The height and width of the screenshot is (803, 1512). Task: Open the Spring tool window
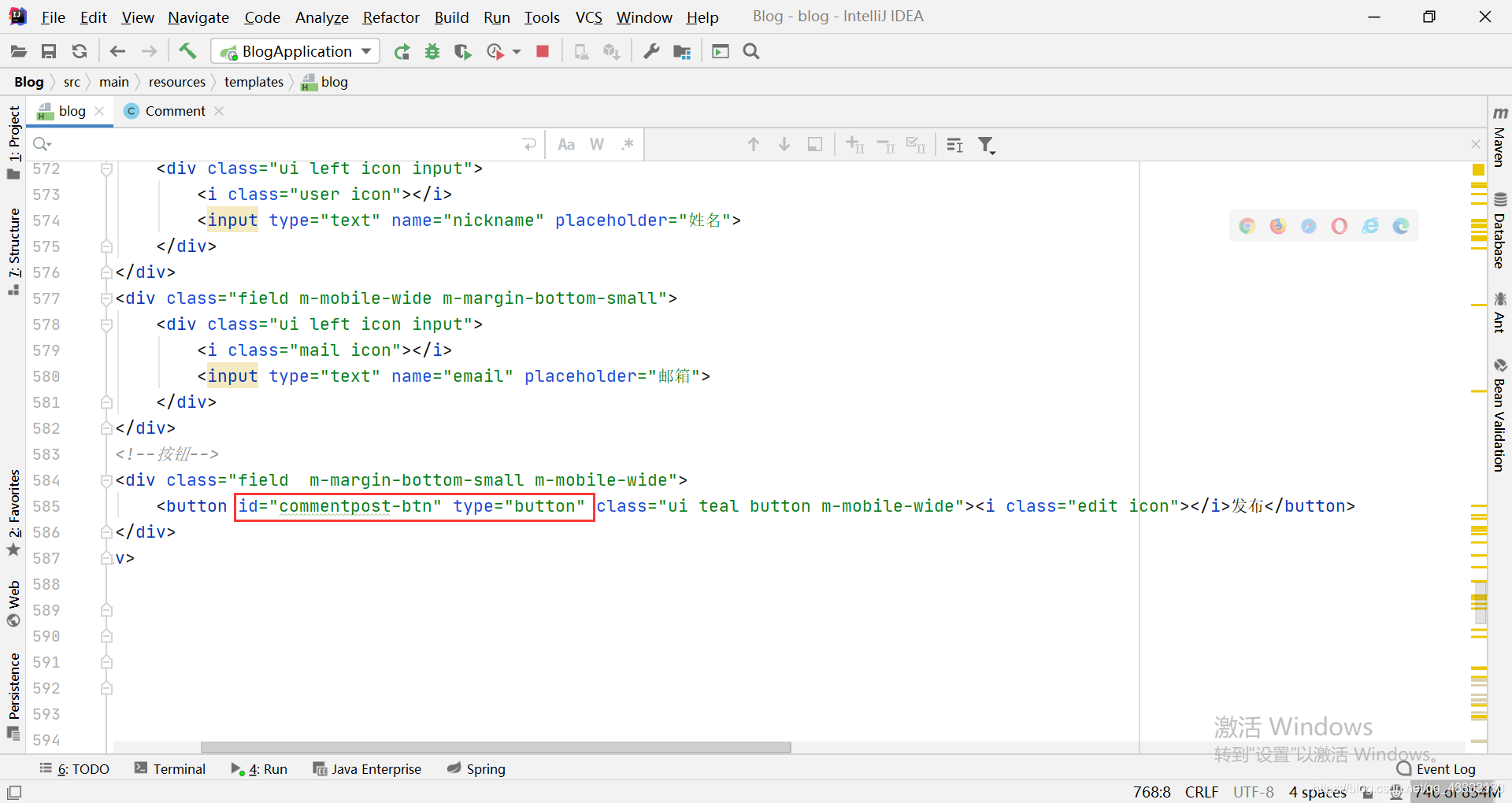(476, 769)
